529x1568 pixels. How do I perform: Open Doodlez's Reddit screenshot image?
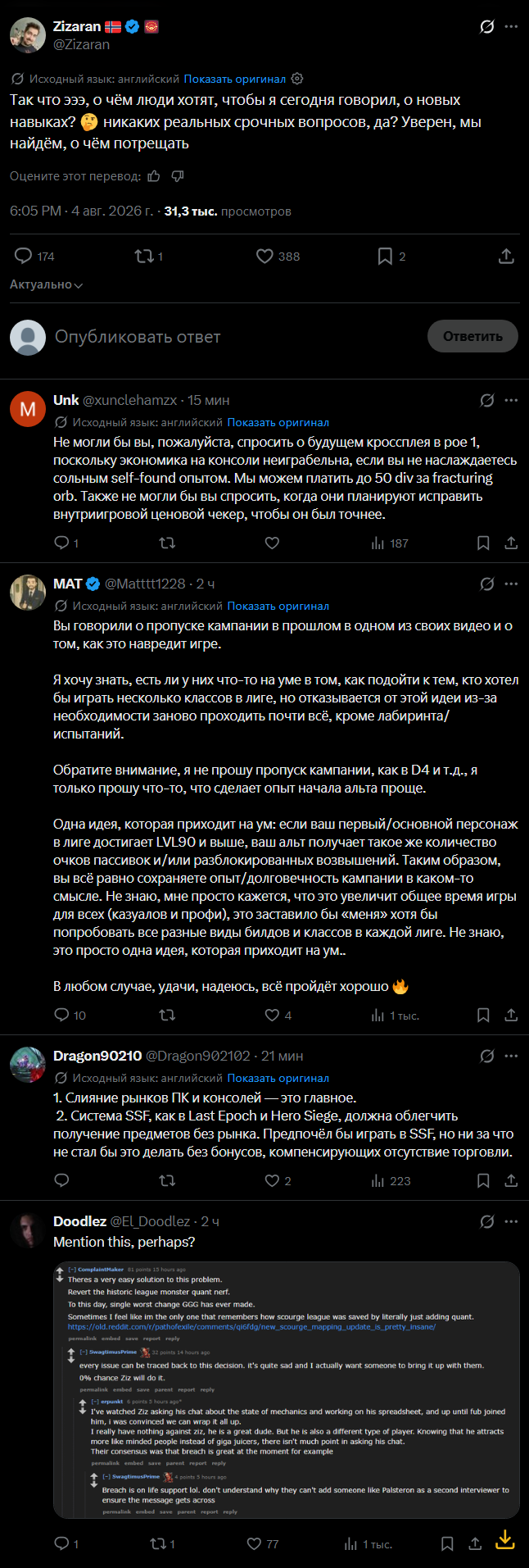(x=287, y=1390)
